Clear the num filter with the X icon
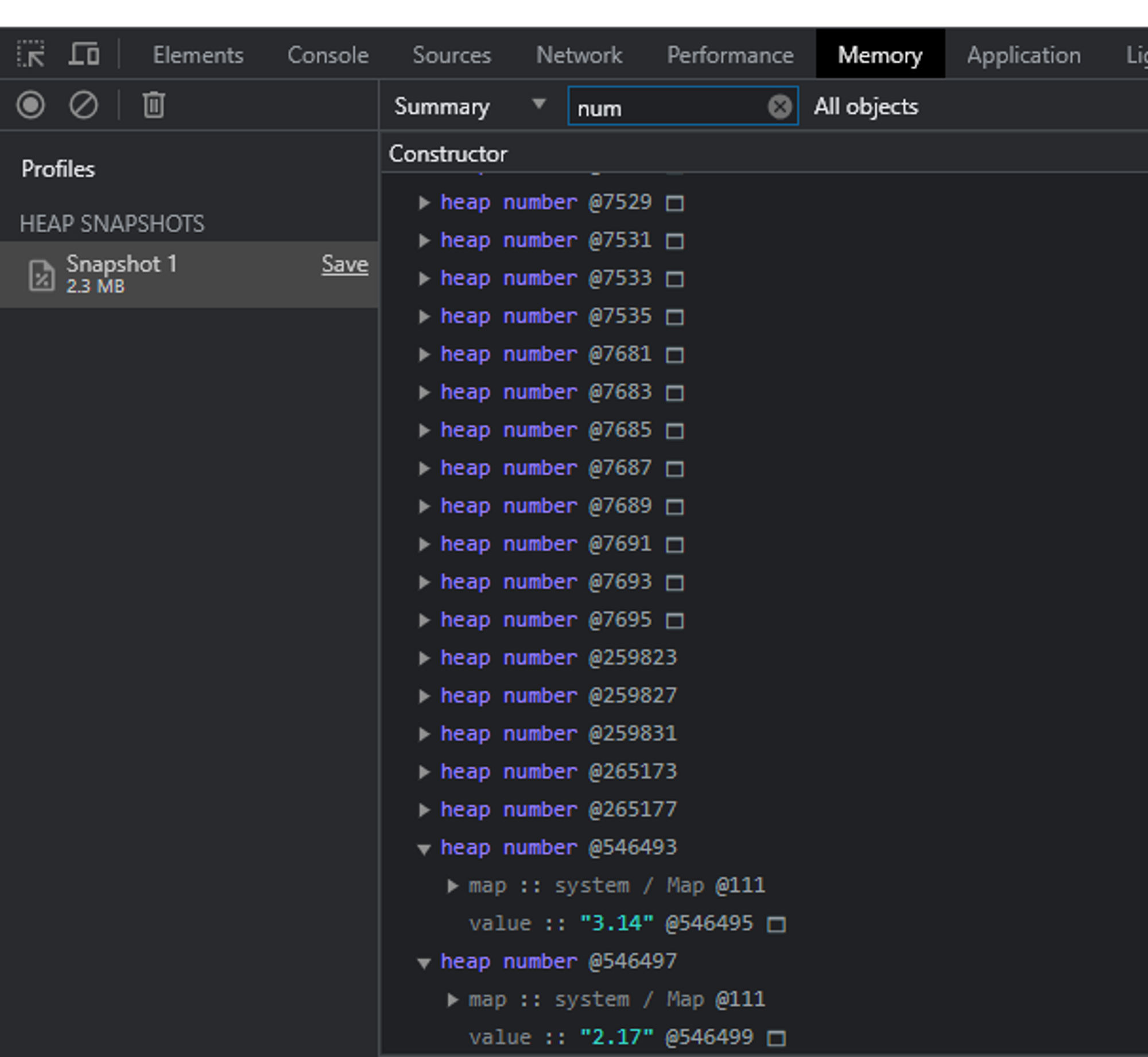 [x=779, y=107]
